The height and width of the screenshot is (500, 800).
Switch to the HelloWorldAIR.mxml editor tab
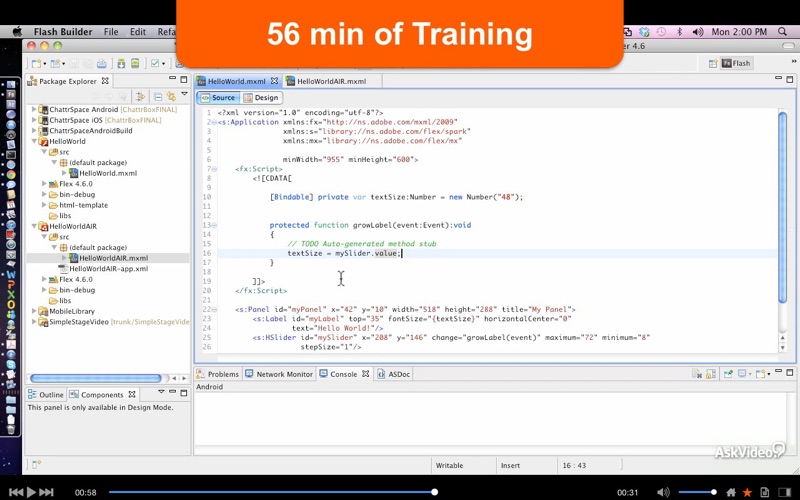click(331, 81)
